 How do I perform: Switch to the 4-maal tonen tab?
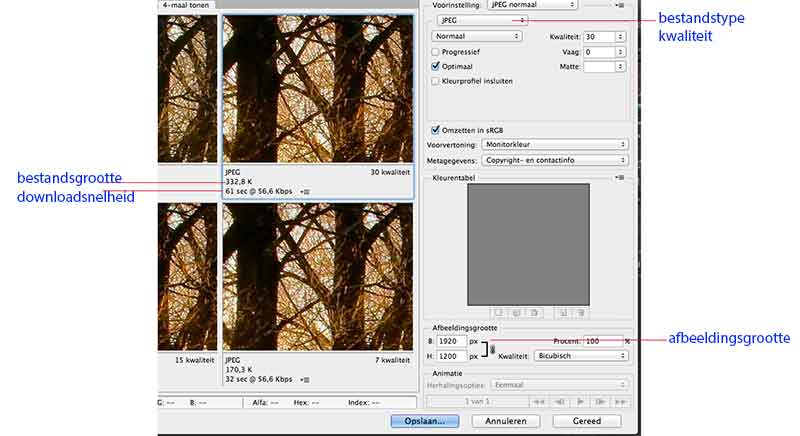tap(185, 5)
